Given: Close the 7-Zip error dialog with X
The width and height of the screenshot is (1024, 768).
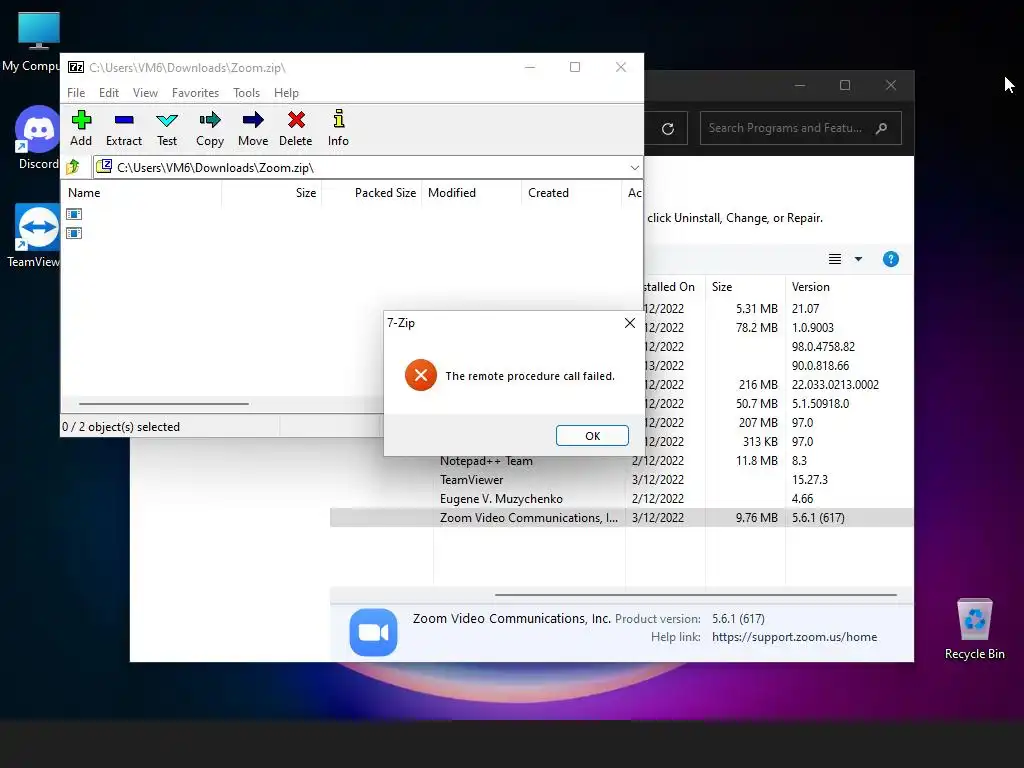Looking at the screenshot, I should 630,323.
